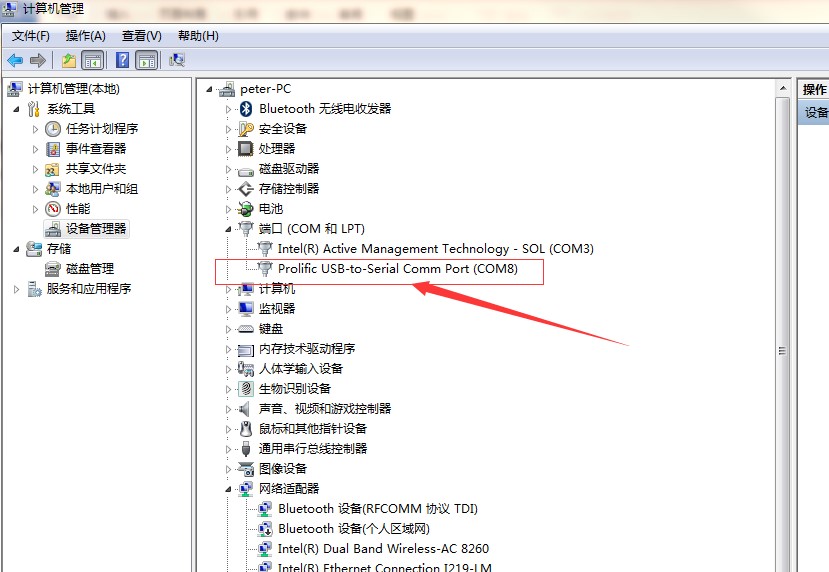The height and width of the screenshot is (572, 829).
Task: Click scan for hardware changes icon
Action: point(177,60)
